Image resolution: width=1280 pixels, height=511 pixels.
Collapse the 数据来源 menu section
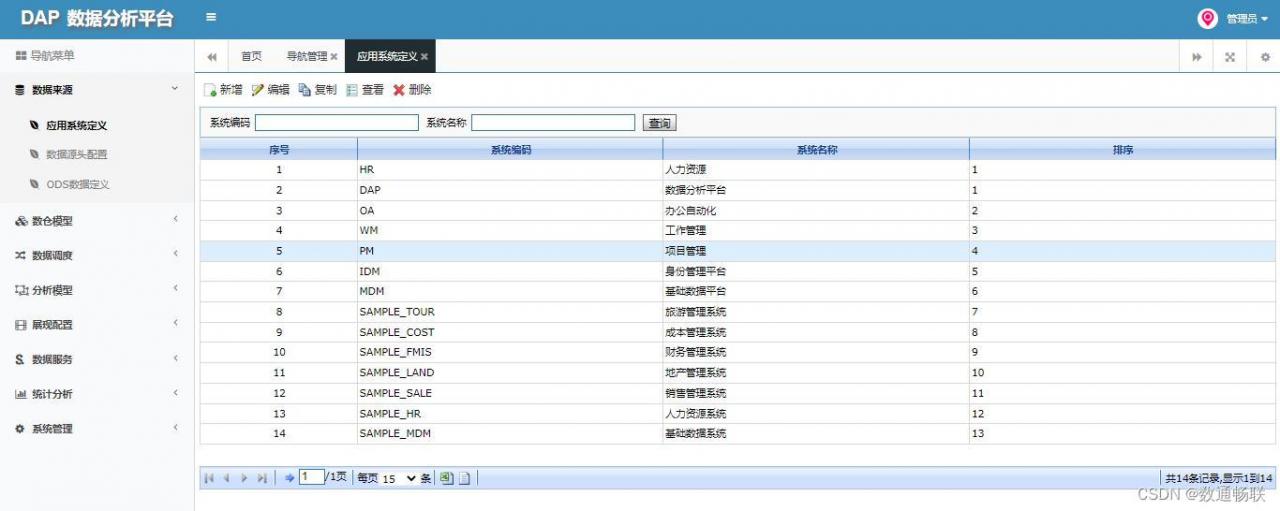click(97, 90)
